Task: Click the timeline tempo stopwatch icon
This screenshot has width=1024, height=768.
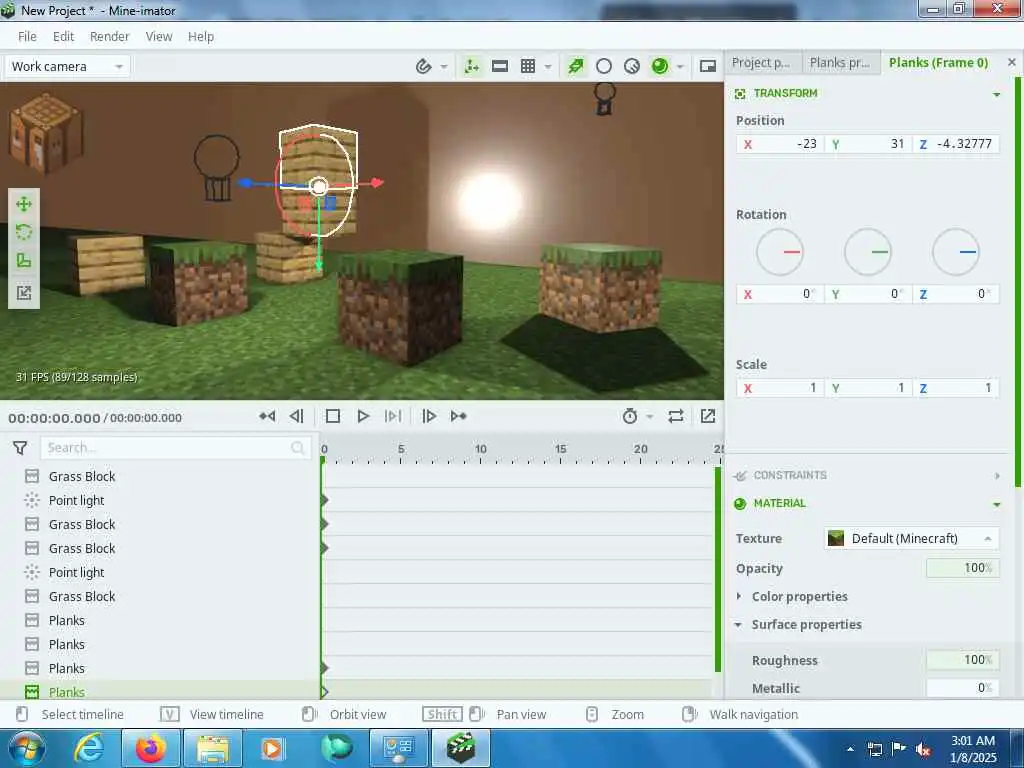Action: click(630, 416)
